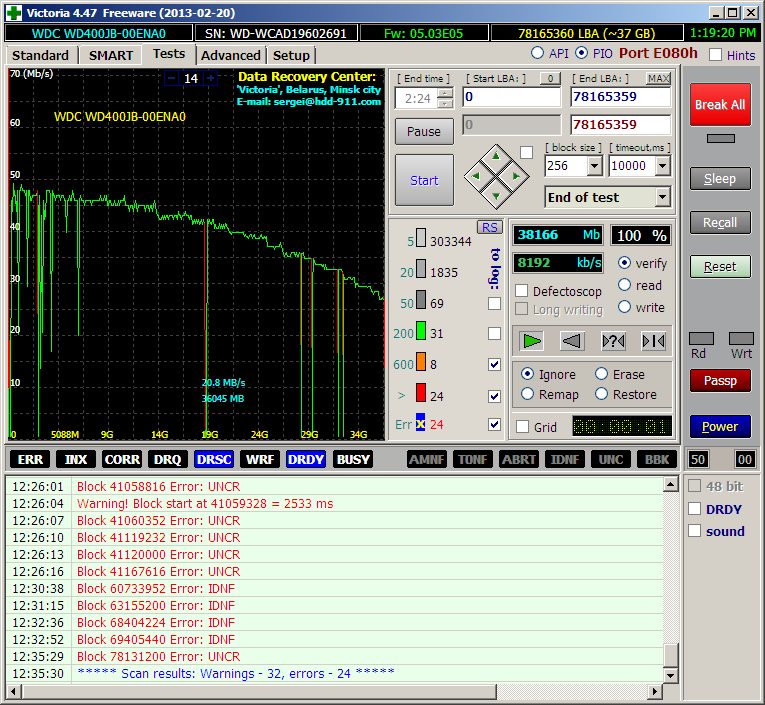The height and width of the screenshot is (705, 765).
Task: Click the red Break All button
Action: pyautogui.click(x=720, y=104)
